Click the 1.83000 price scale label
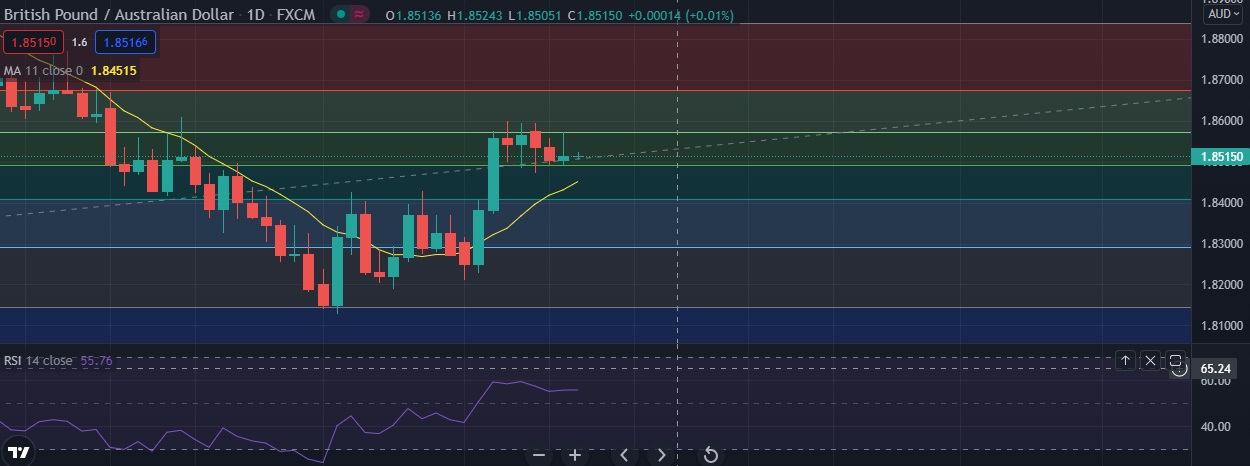1250x466 pixels. click(1220, 244)
